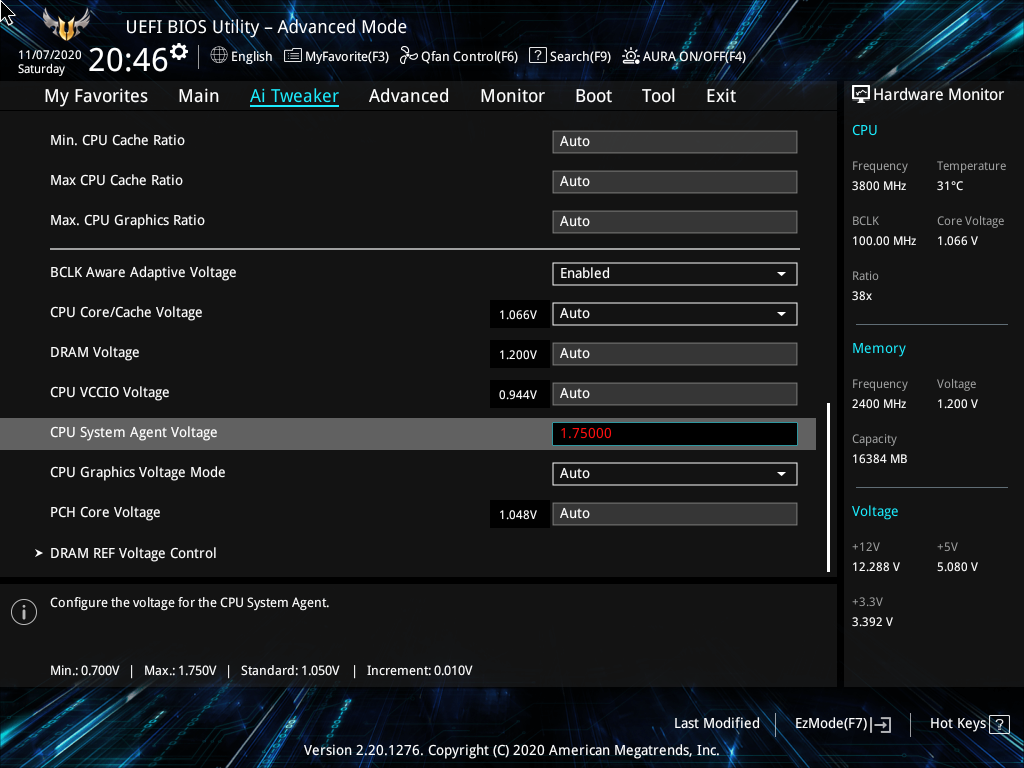Open clock settings gear icon

click(179, 52)
